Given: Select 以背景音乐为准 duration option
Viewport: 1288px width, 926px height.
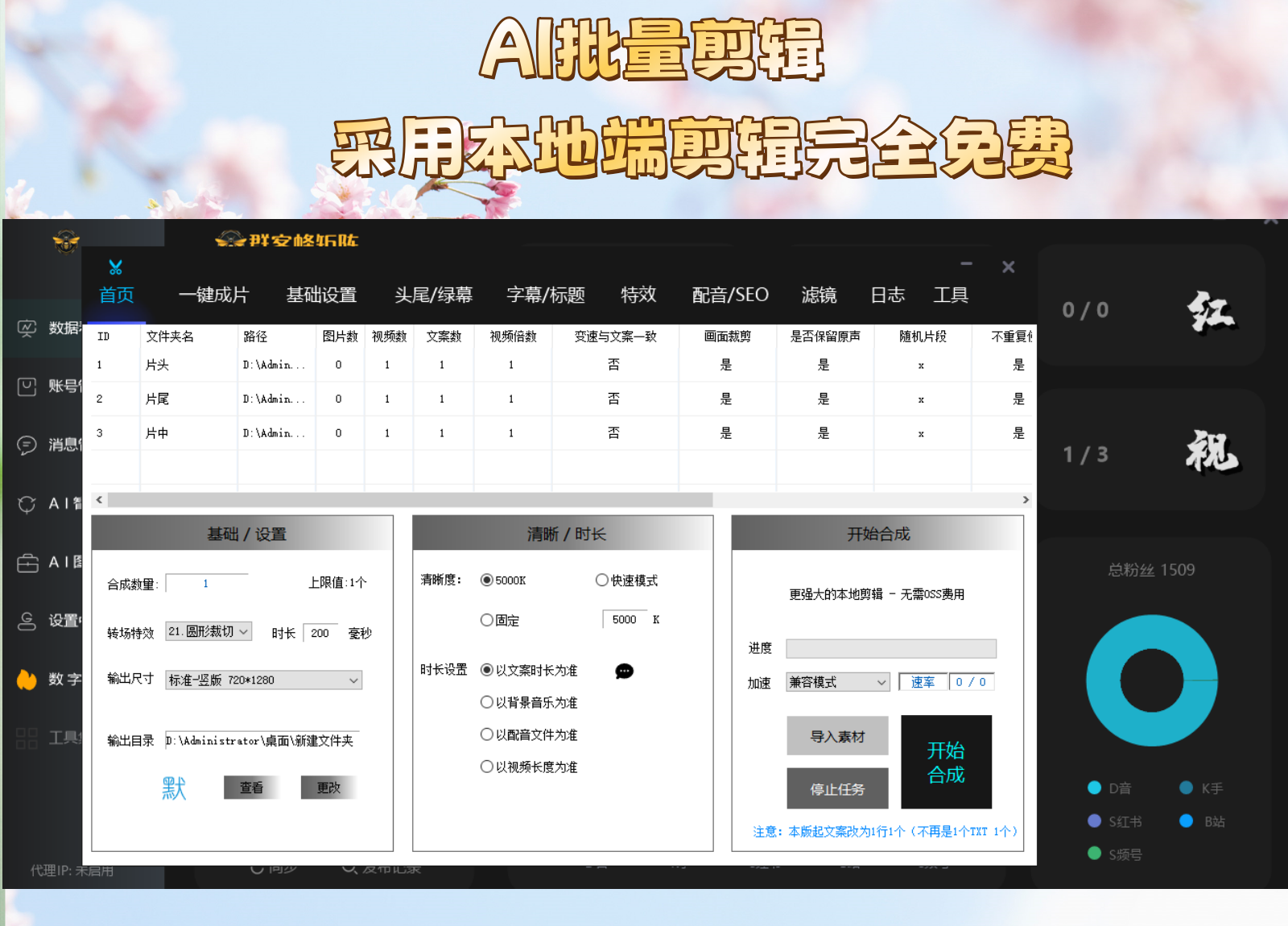Looking at the screenshot, I should pyautogui.click(x=486, y=702).
